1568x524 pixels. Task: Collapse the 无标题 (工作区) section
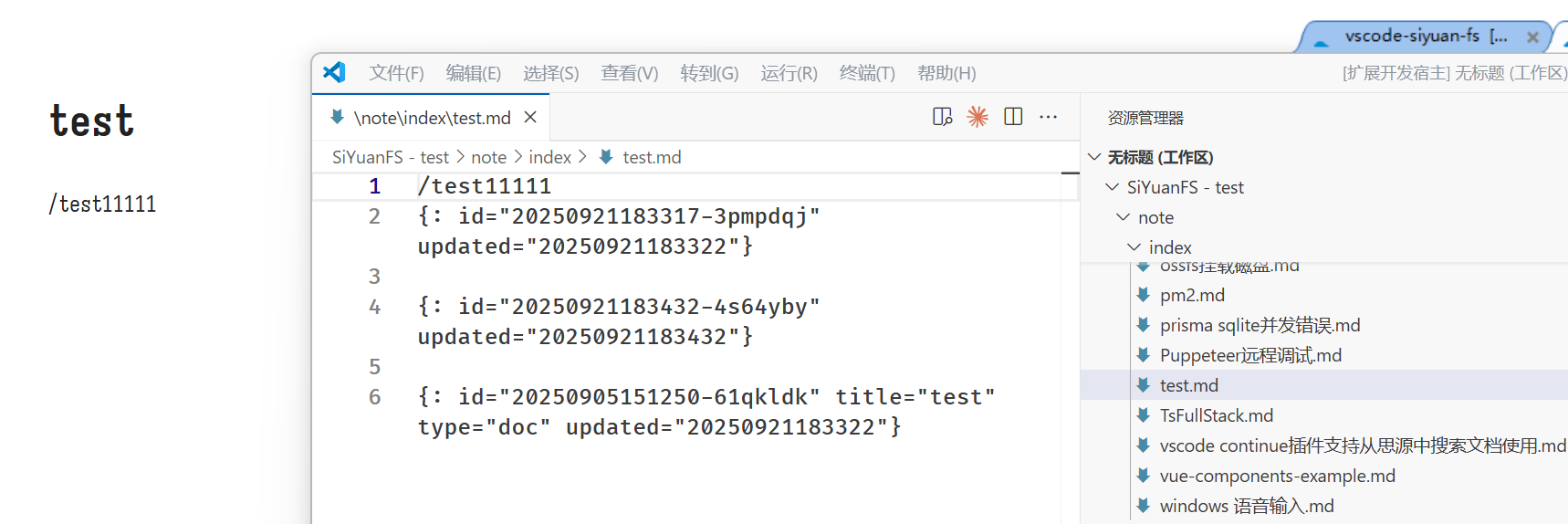pyautogui.click(x=1094, y=157)
